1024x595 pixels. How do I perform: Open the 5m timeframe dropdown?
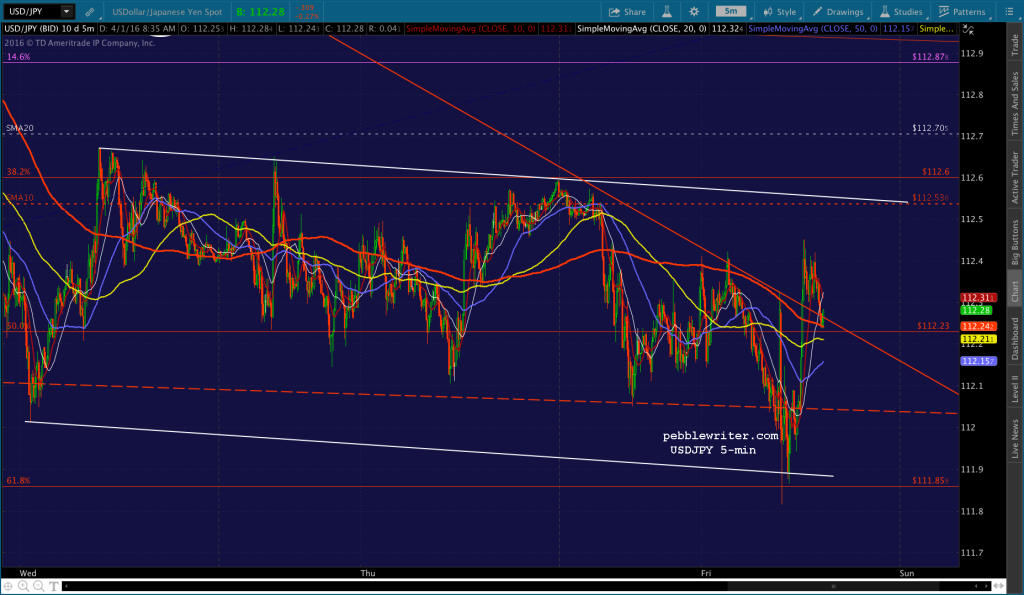click(731, 11)
